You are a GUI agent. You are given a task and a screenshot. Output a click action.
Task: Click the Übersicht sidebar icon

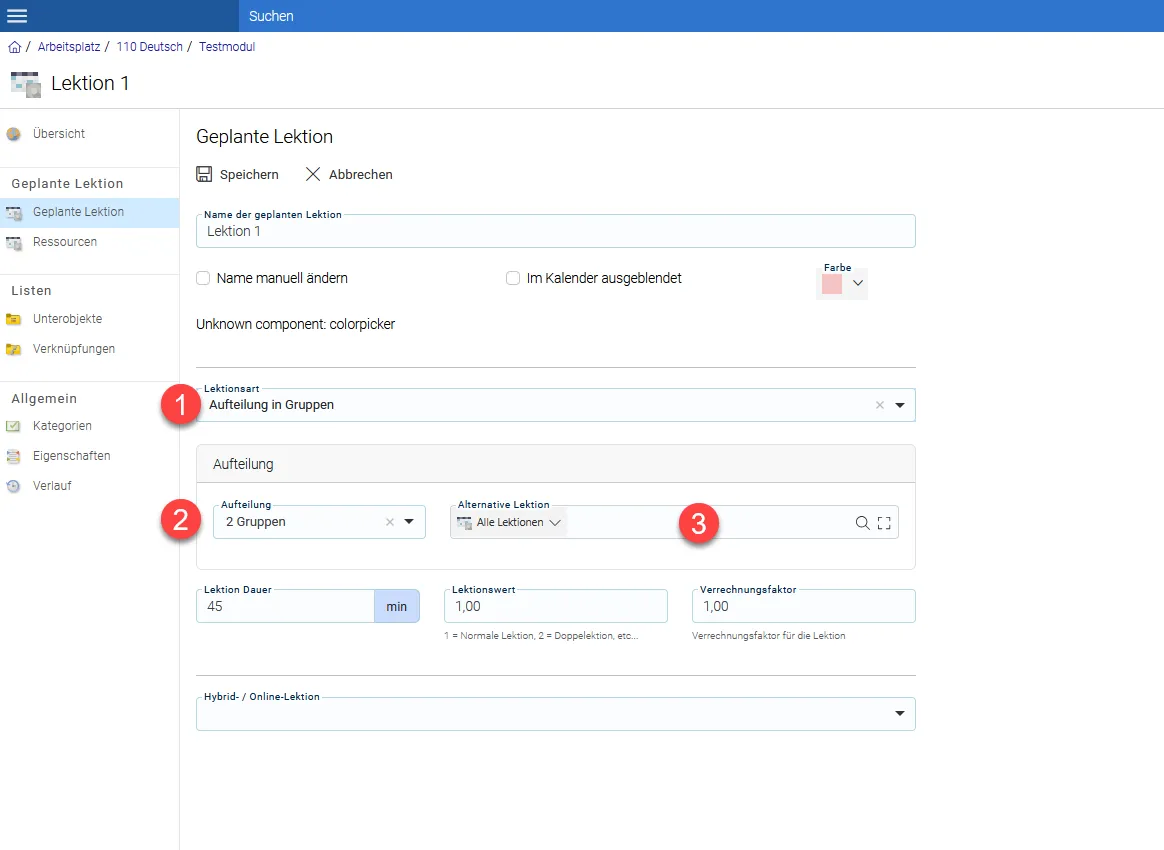(x=13, y=134)
